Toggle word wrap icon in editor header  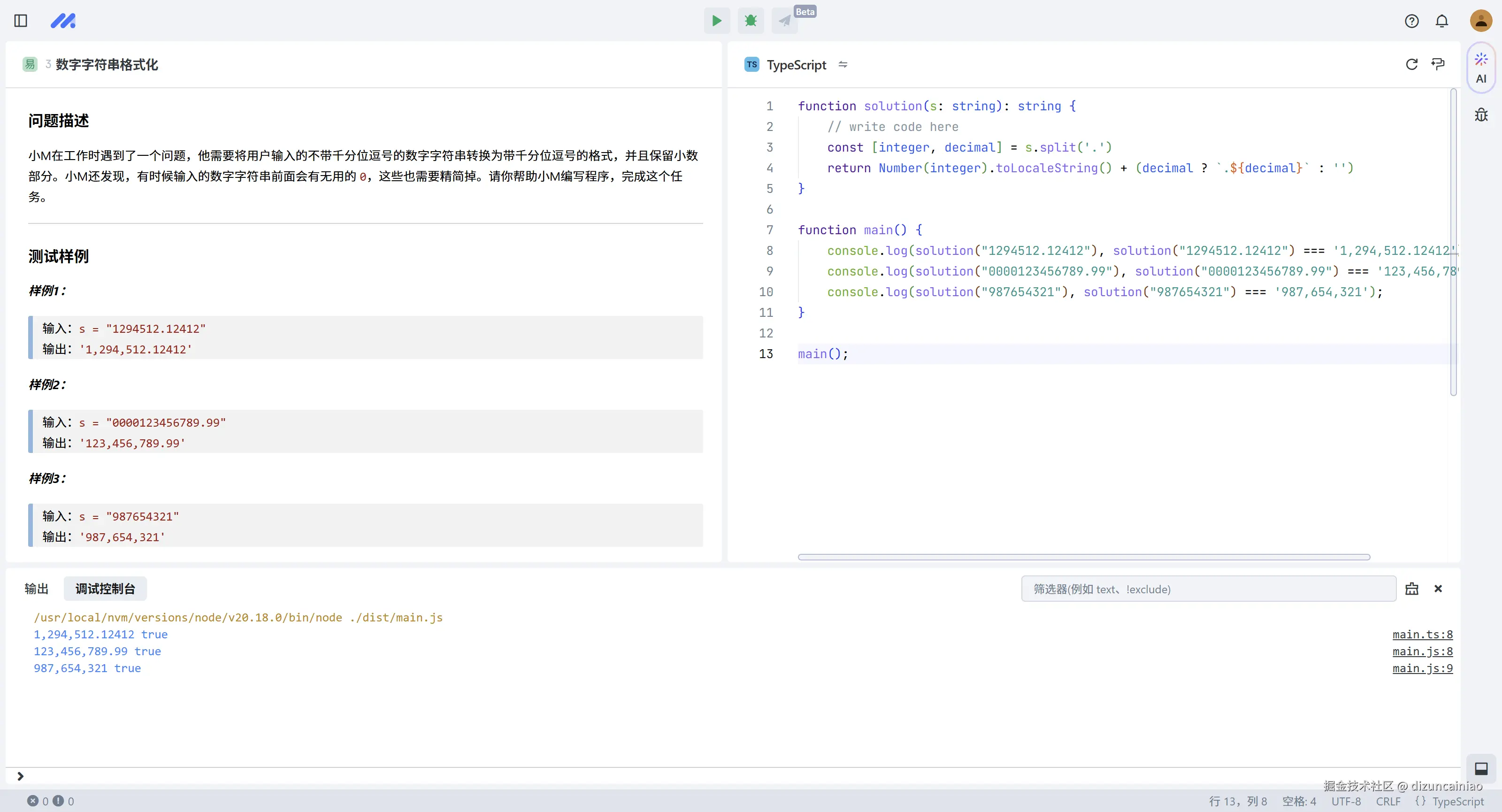pyautogui.click(x=1438, y=64)
